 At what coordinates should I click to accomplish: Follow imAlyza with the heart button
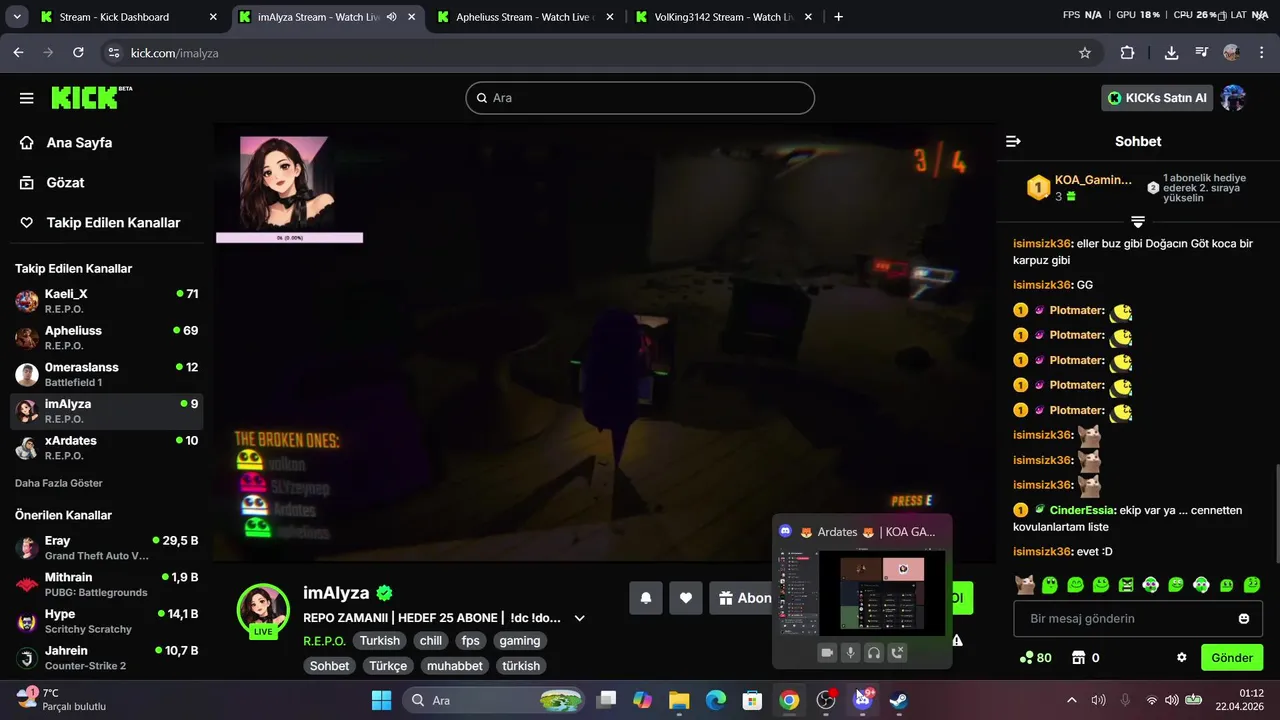[686, 598]
